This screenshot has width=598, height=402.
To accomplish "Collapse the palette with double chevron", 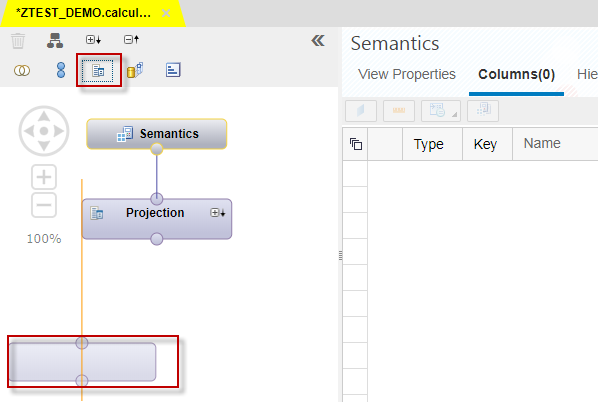I will click(318, 40).
